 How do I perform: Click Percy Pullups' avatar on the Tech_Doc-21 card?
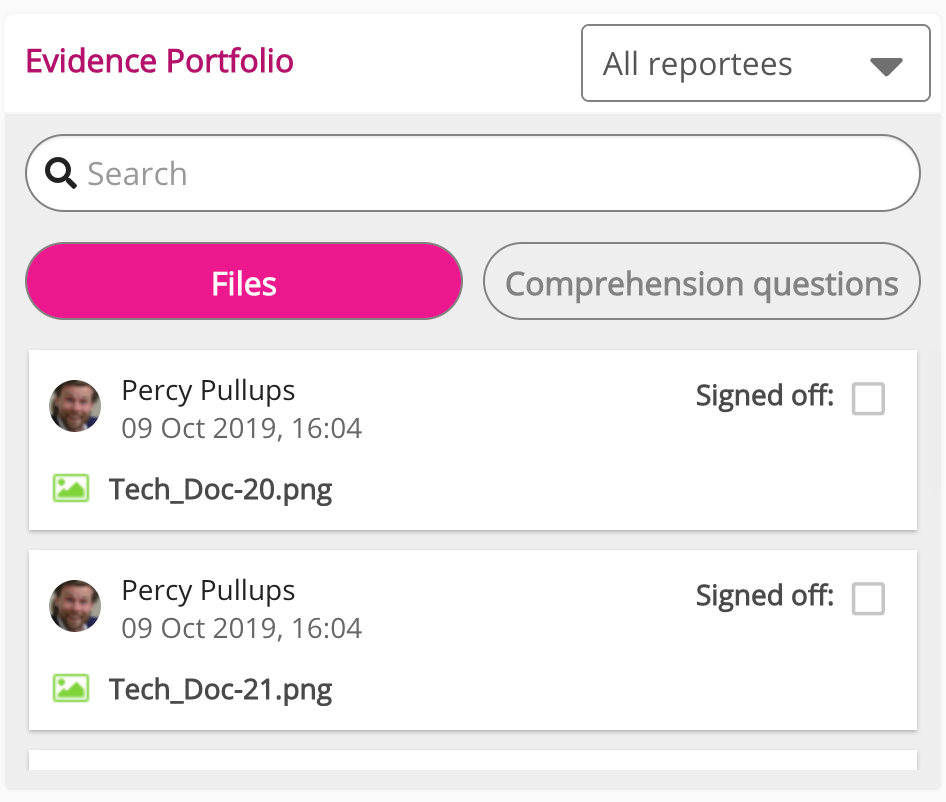pyautogui.click(x=75, y=606)
